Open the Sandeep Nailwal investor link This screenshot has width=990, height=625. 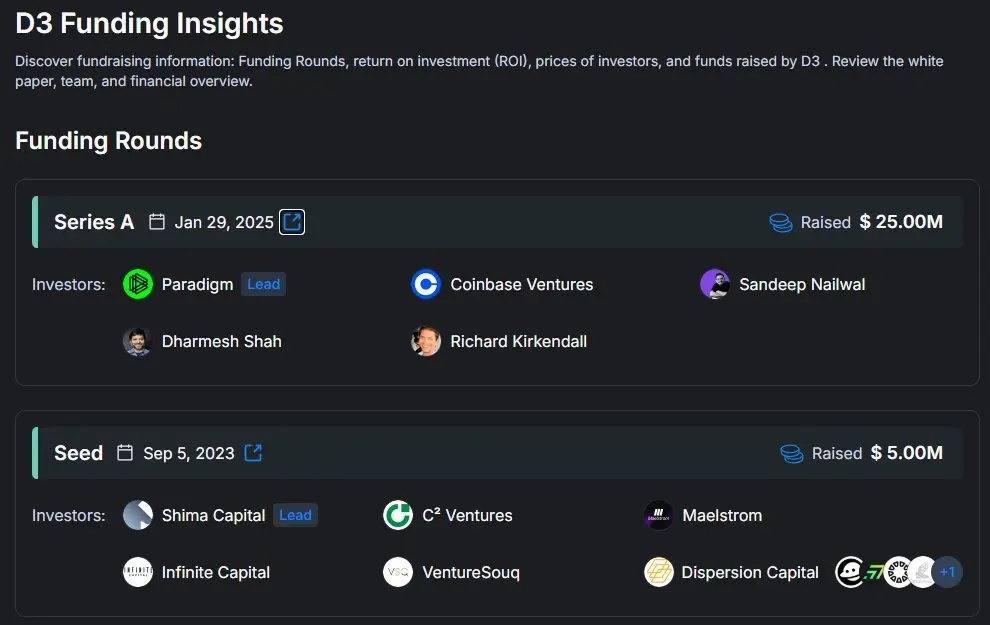click(x=802, y=284)
